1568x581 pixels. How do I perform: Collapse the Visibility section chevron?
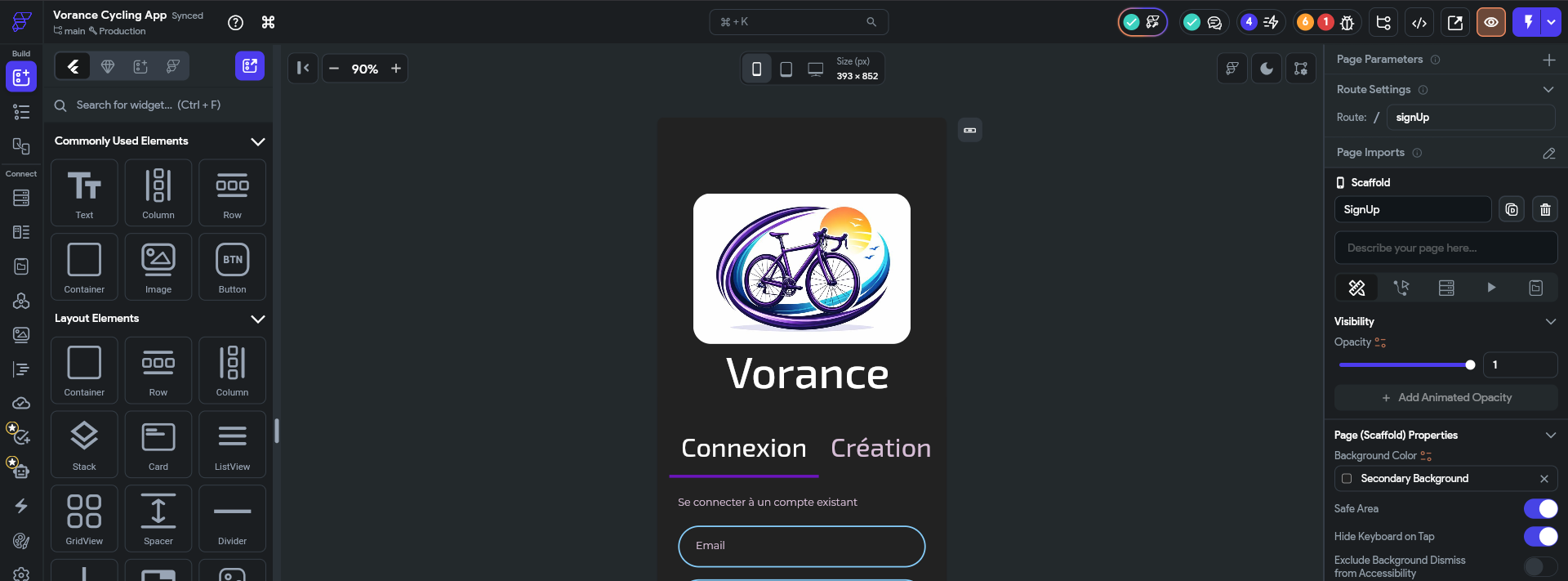click(1551, 321)
